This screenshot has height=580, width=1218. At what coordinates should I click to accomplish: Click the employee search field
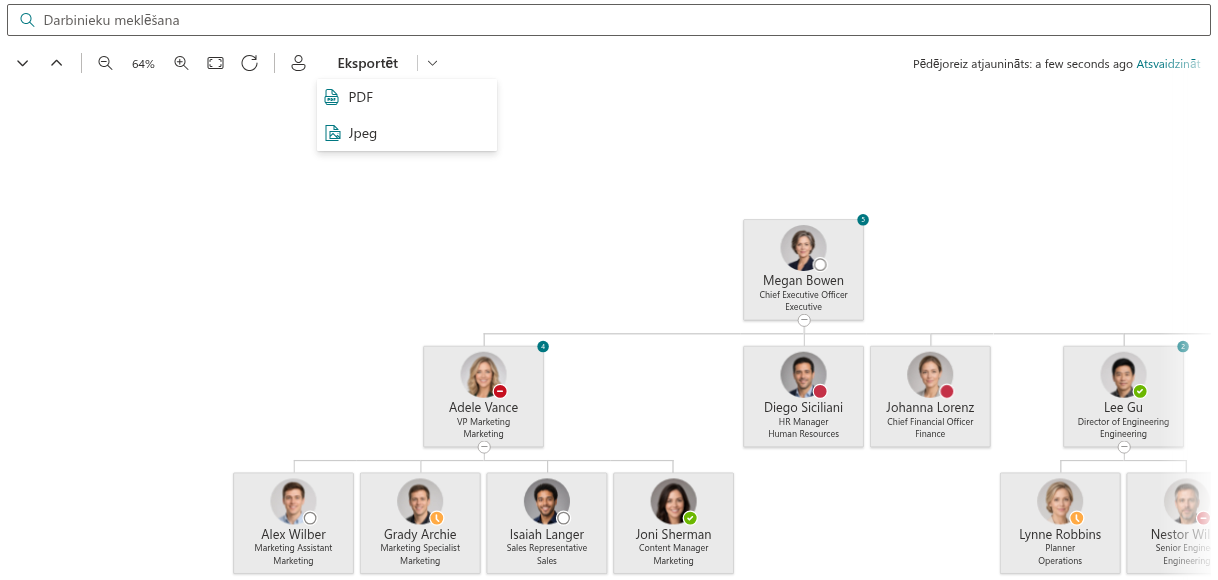[608, 20]
